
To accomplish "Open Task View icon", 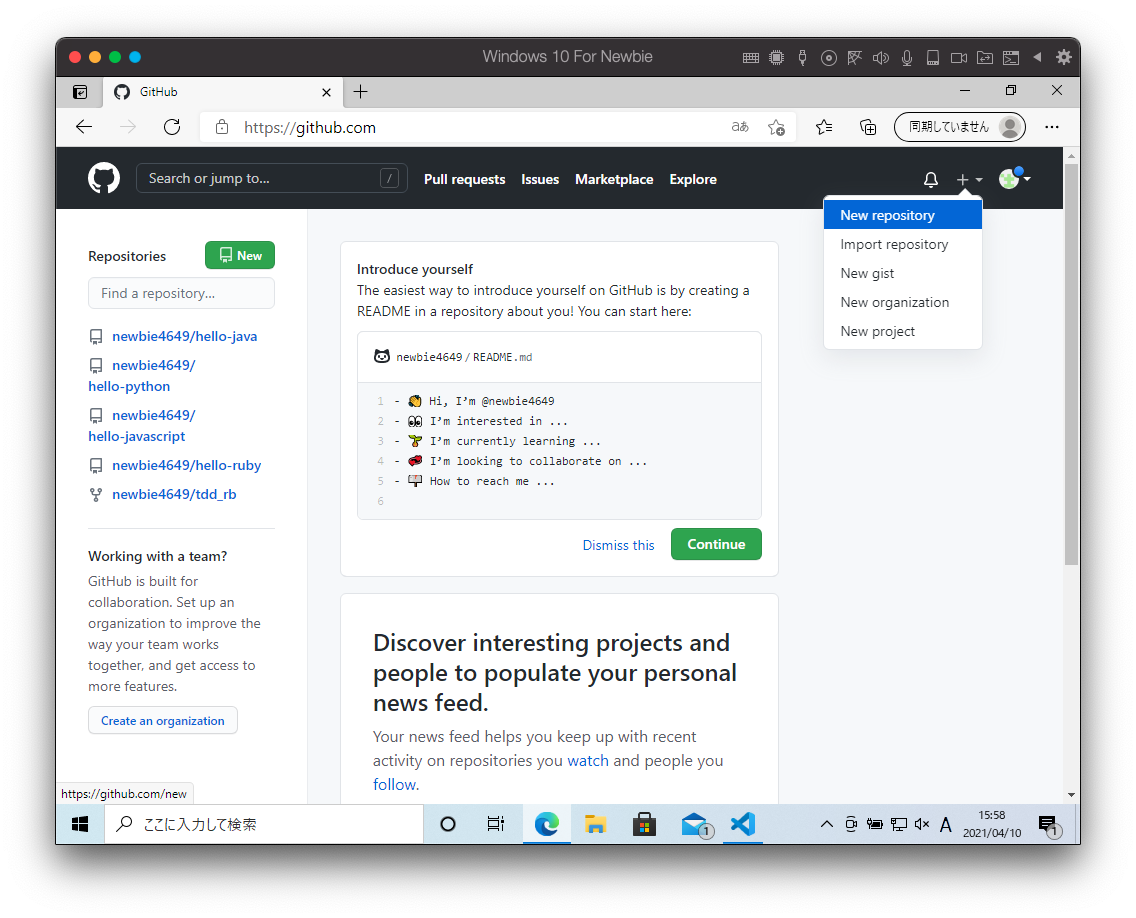I will tap(496, 825).
